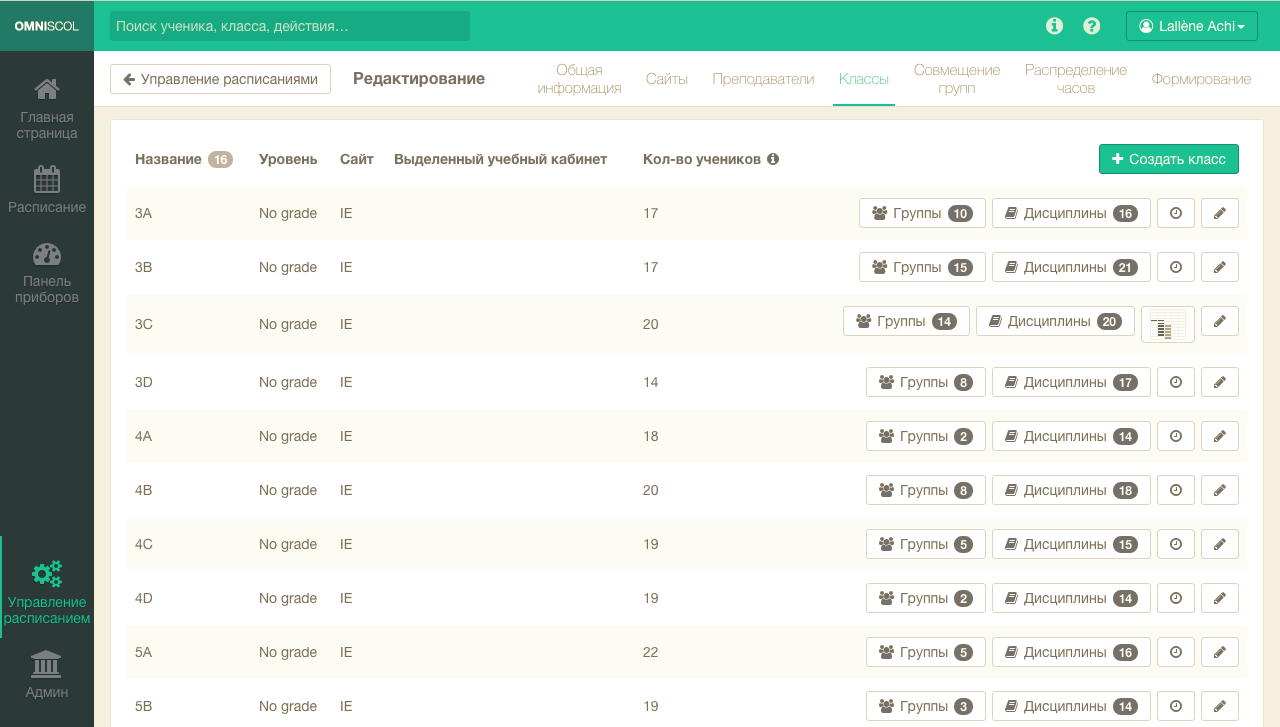Go back to Управление расписаниями

click(220, 79)
